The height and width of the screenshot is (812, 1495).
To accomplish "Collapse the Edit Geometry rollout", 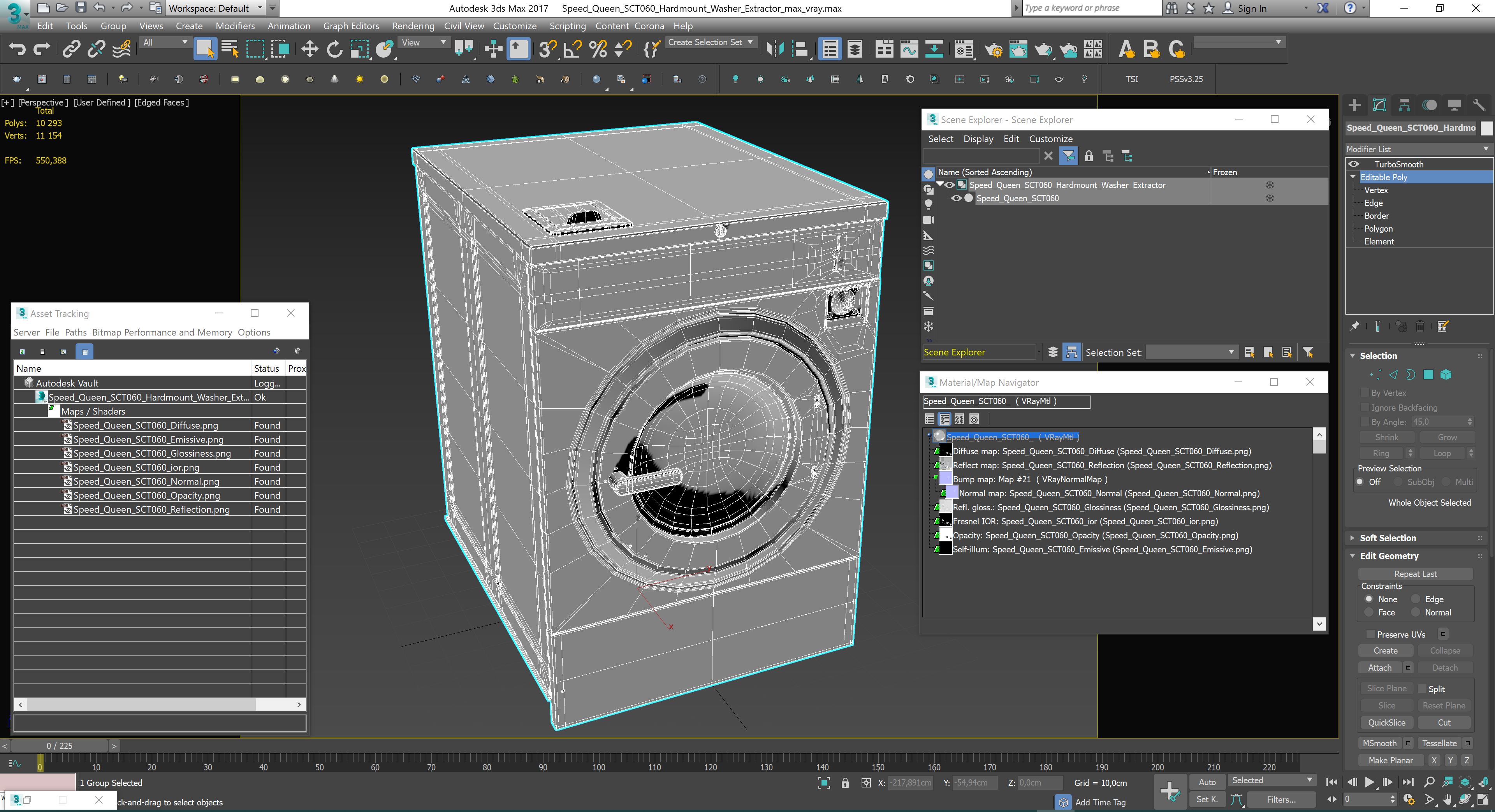I will click(1389, 556).
